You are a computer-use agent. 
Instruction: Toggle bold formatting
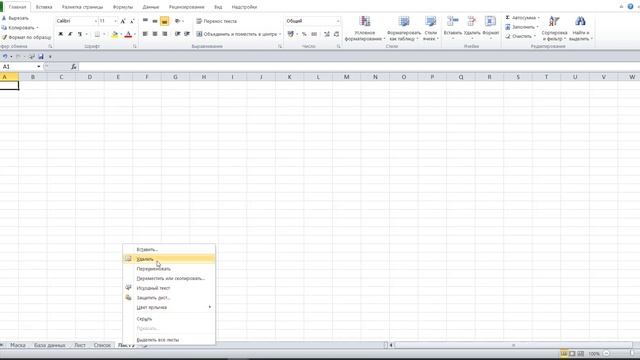pos(60,34)
